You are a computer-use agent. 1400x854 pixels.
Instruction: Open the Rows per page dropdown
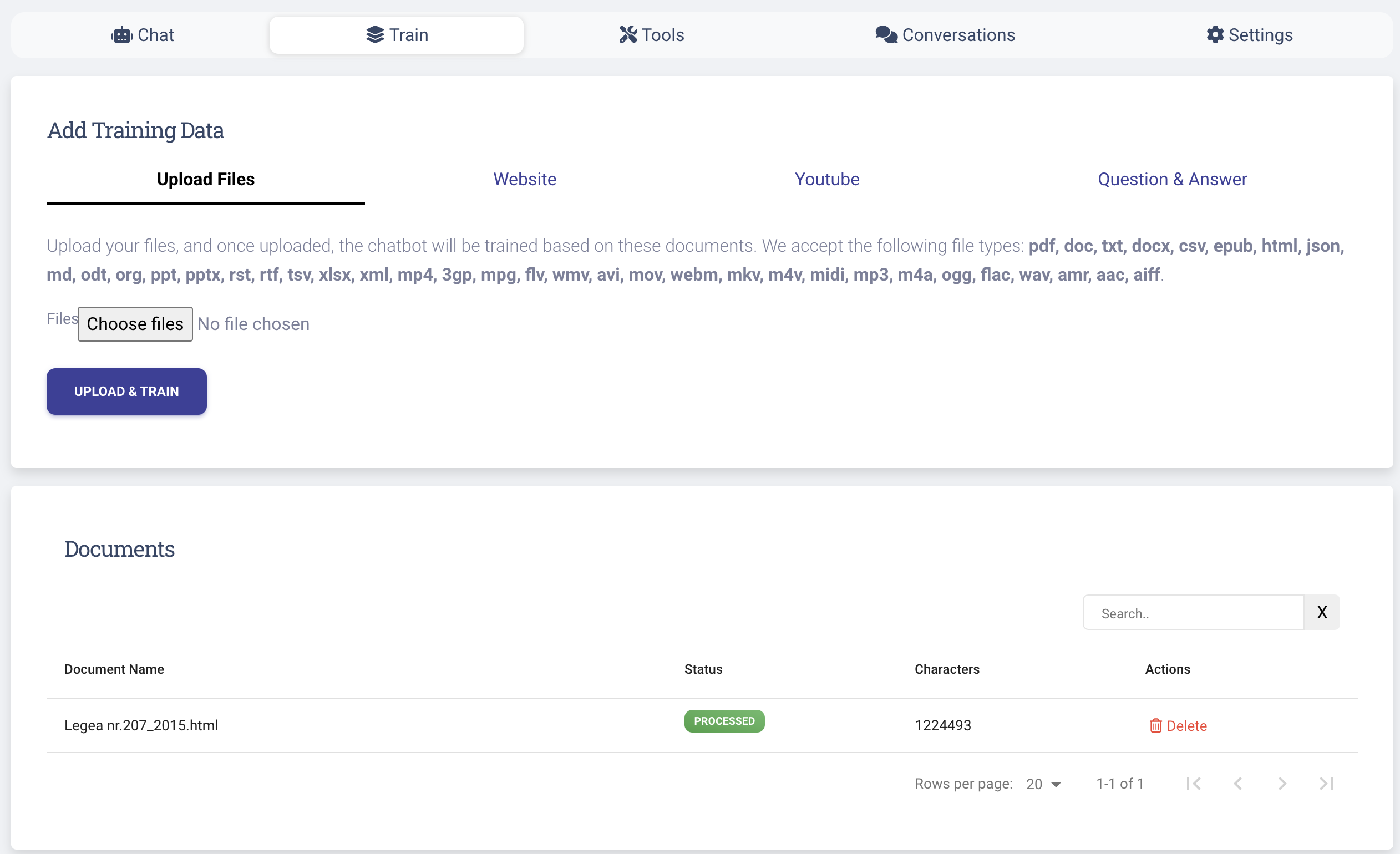point(1044,784)
